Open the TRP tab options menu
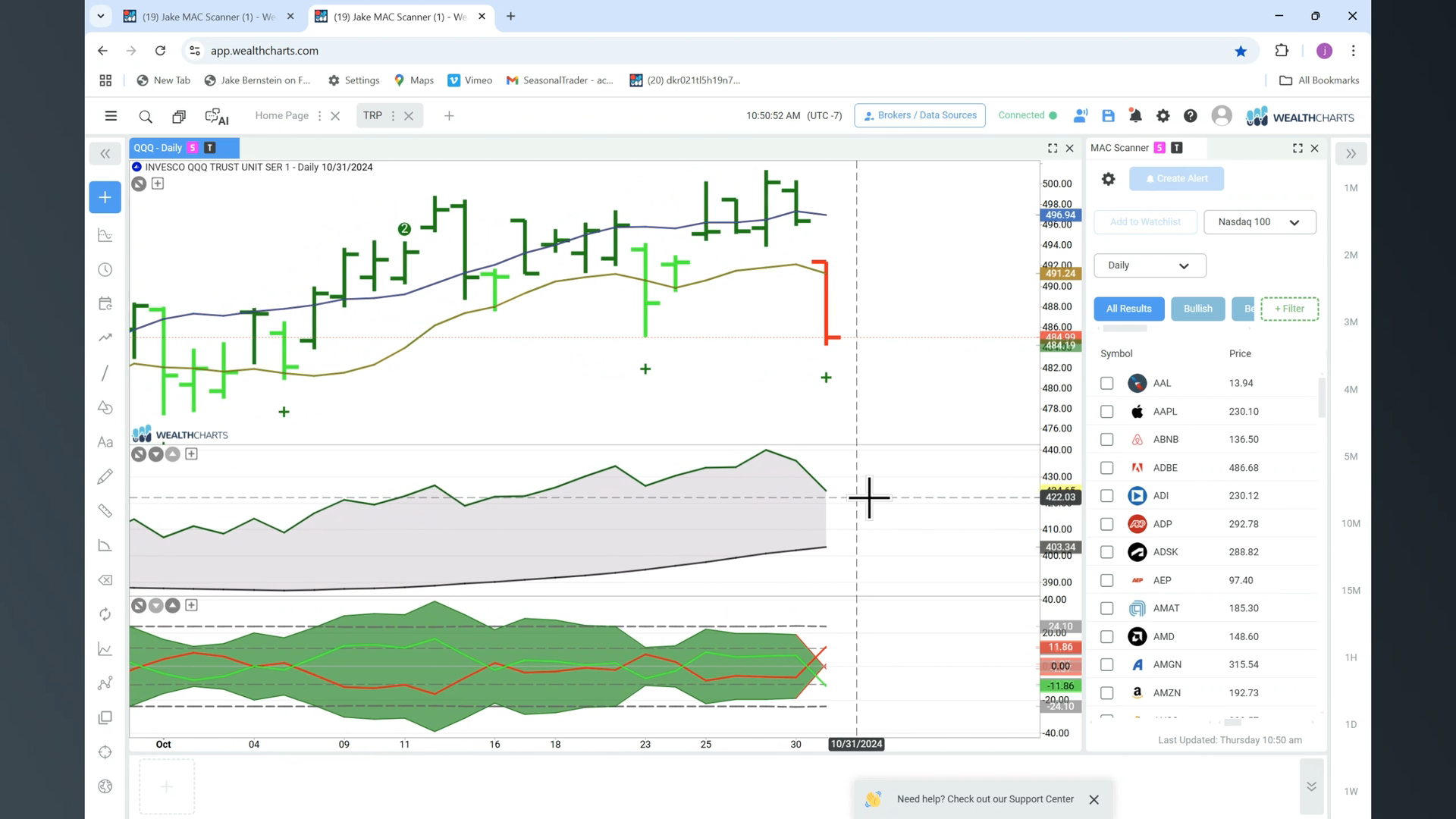Viewport: 1456px width, 819px height. pos(393,116)
